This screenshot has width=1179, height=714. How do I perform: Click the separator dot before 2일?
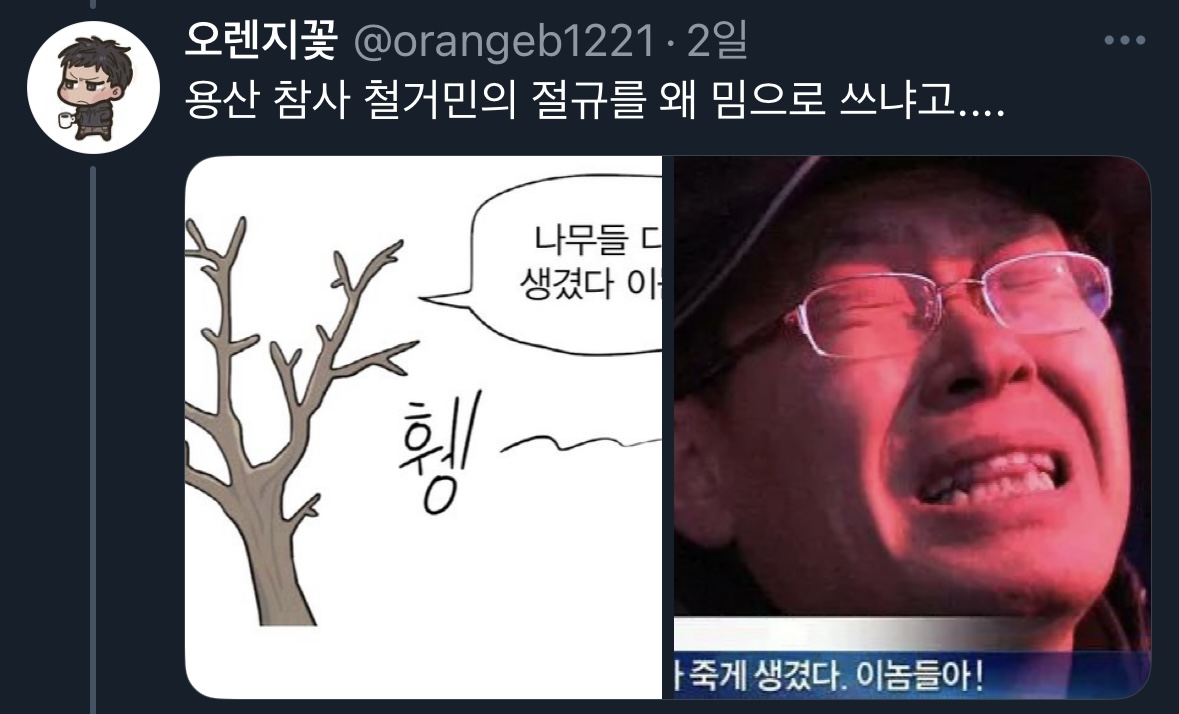pyautogui.click(x=671, y=42)
